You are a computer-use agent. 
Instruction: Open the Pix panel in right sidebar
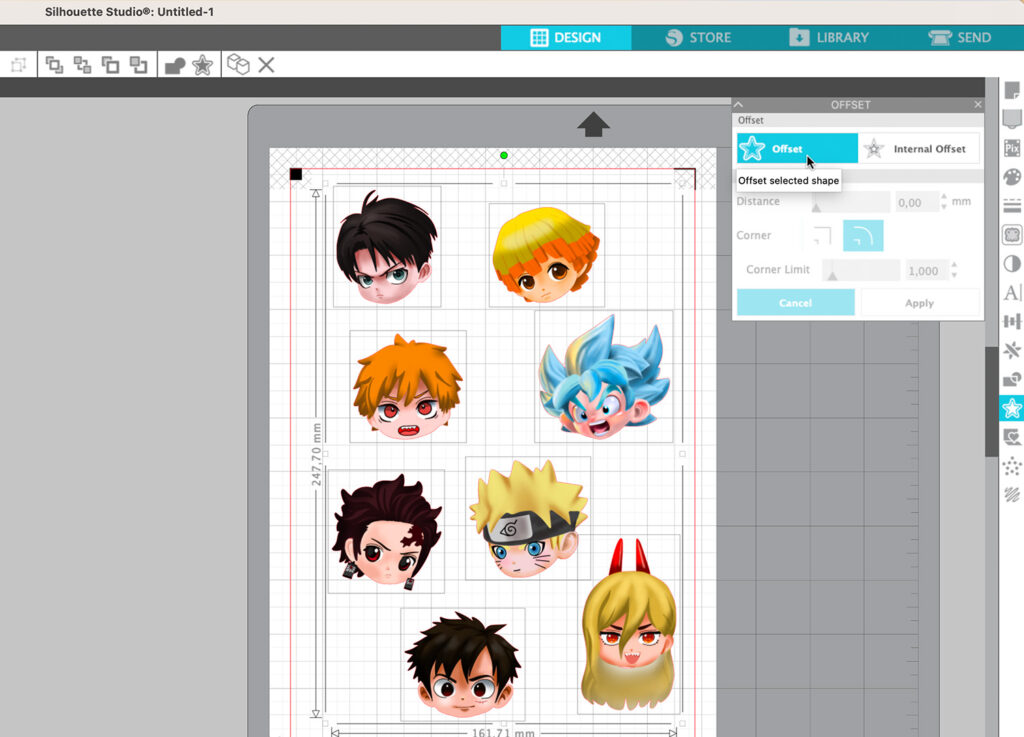click(1012, 148)
